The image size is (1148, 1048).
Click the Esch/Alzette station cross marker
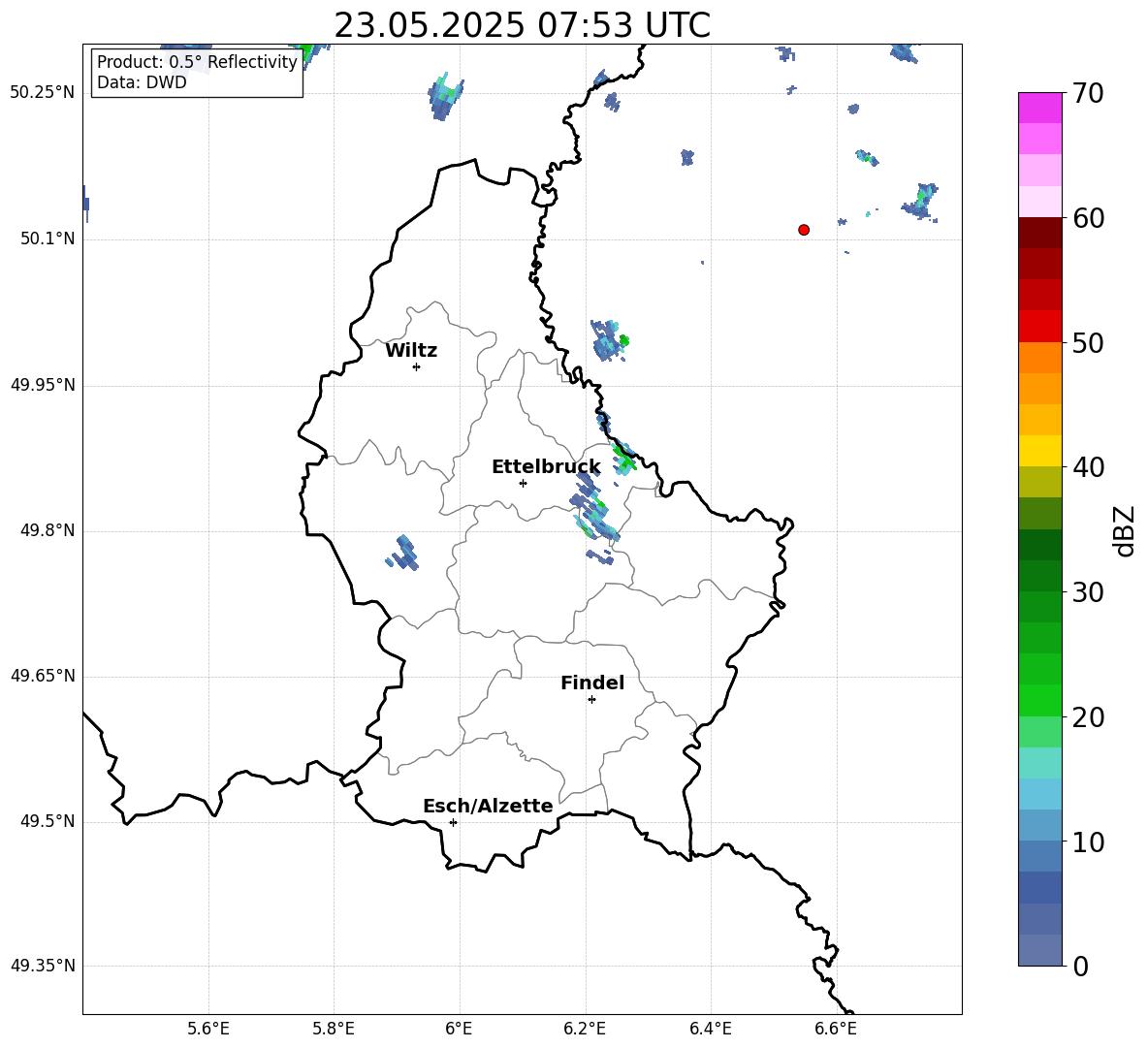(453, 822)
